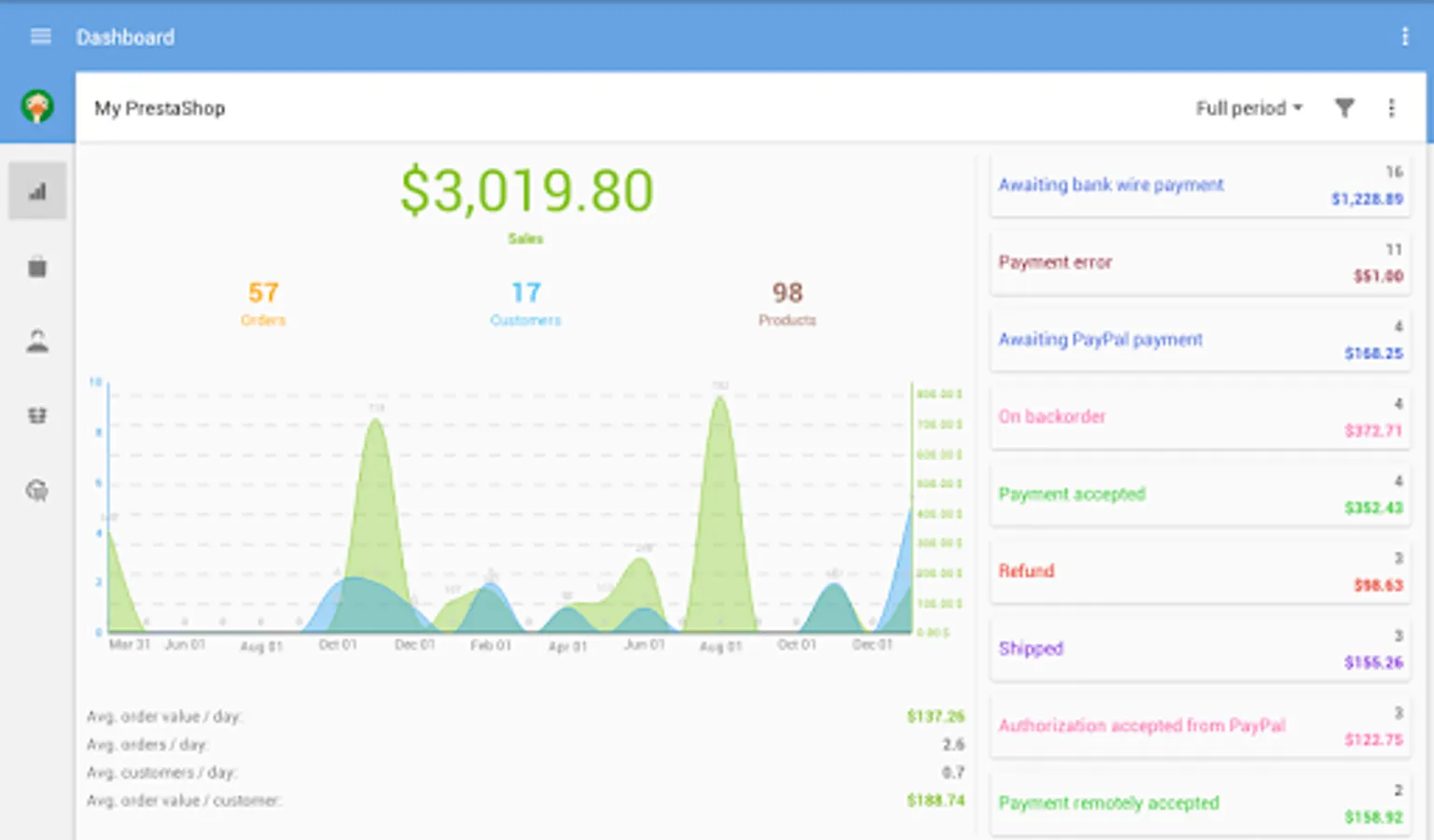Select the 98 Products counter

tap(787, 303)
